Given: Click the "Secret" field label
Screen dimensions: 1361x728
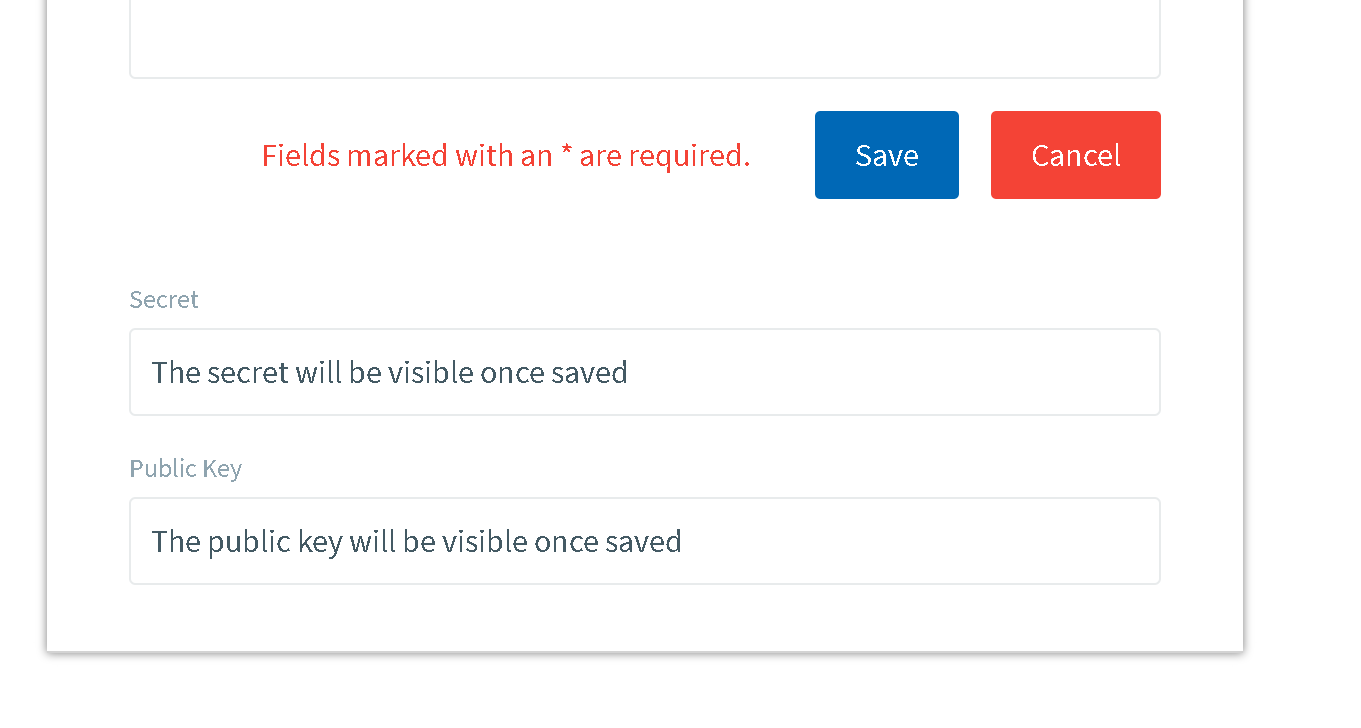Looking at the screenshot, I should click(164, 299).
